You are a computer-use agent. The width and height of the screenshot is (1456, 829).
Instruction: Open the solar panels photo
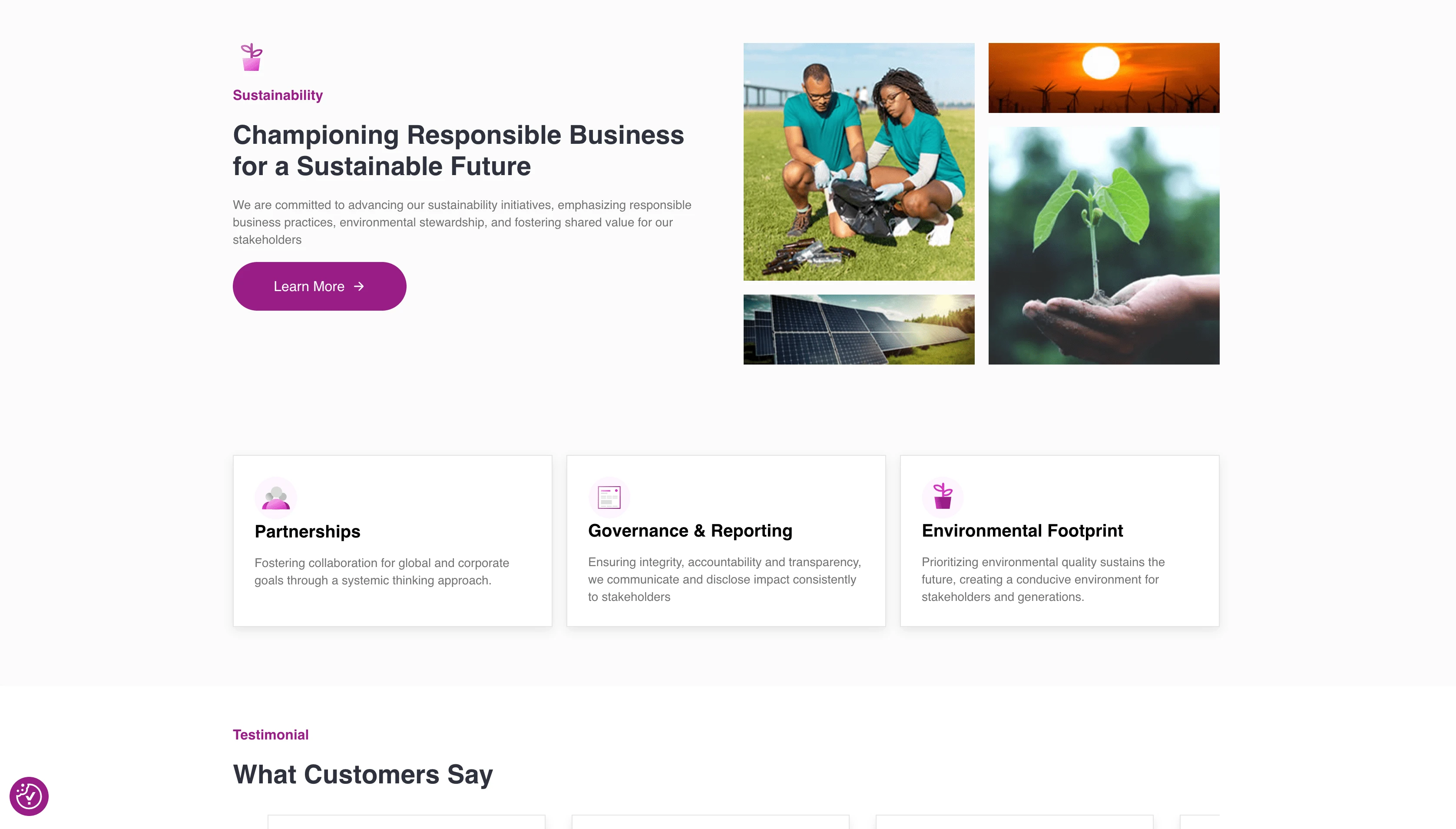pyautogui.click(x=859, y=329)
